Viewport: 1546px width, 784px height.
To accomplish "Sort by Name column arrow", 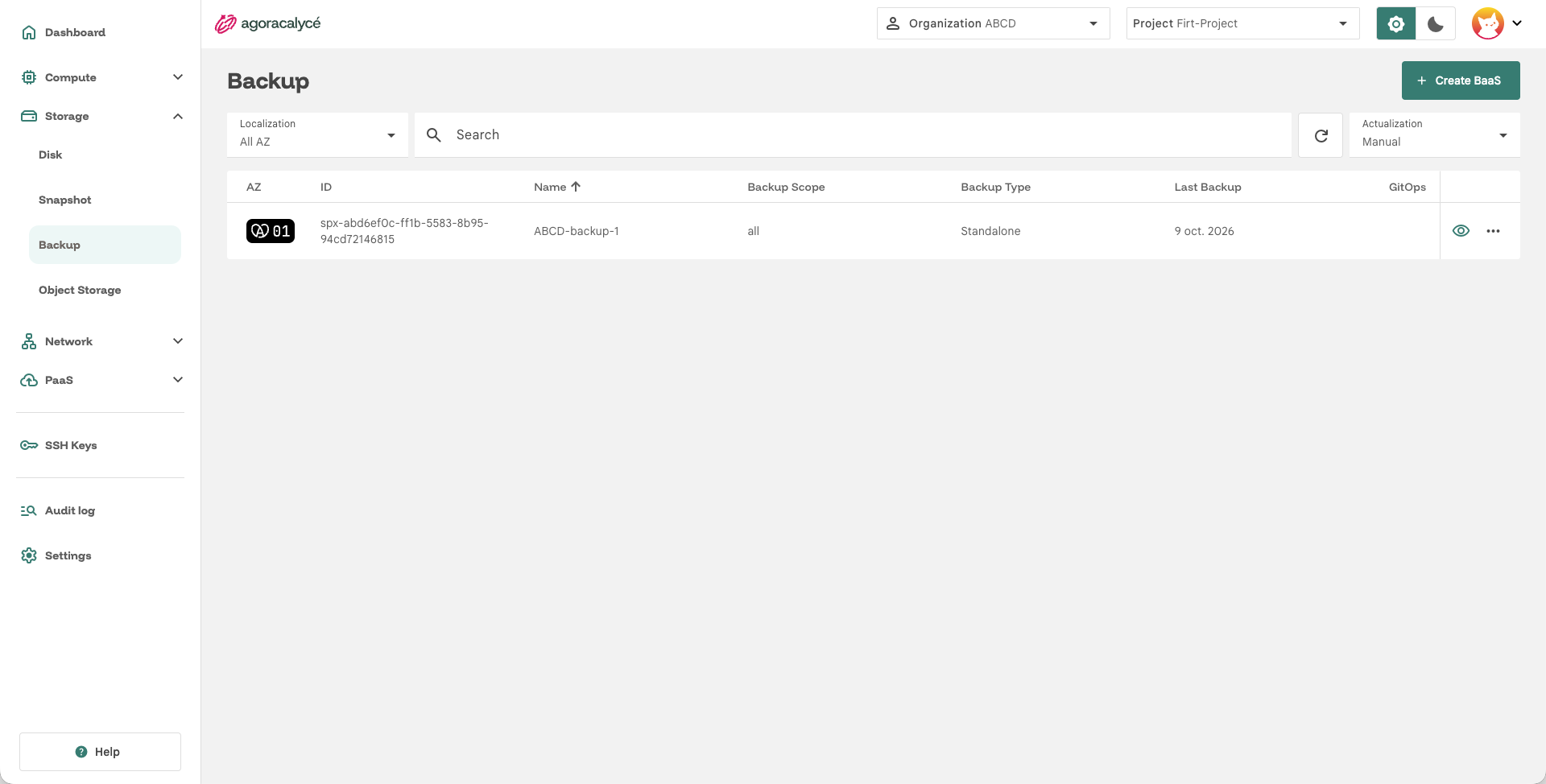I will (x=576, y=187).
